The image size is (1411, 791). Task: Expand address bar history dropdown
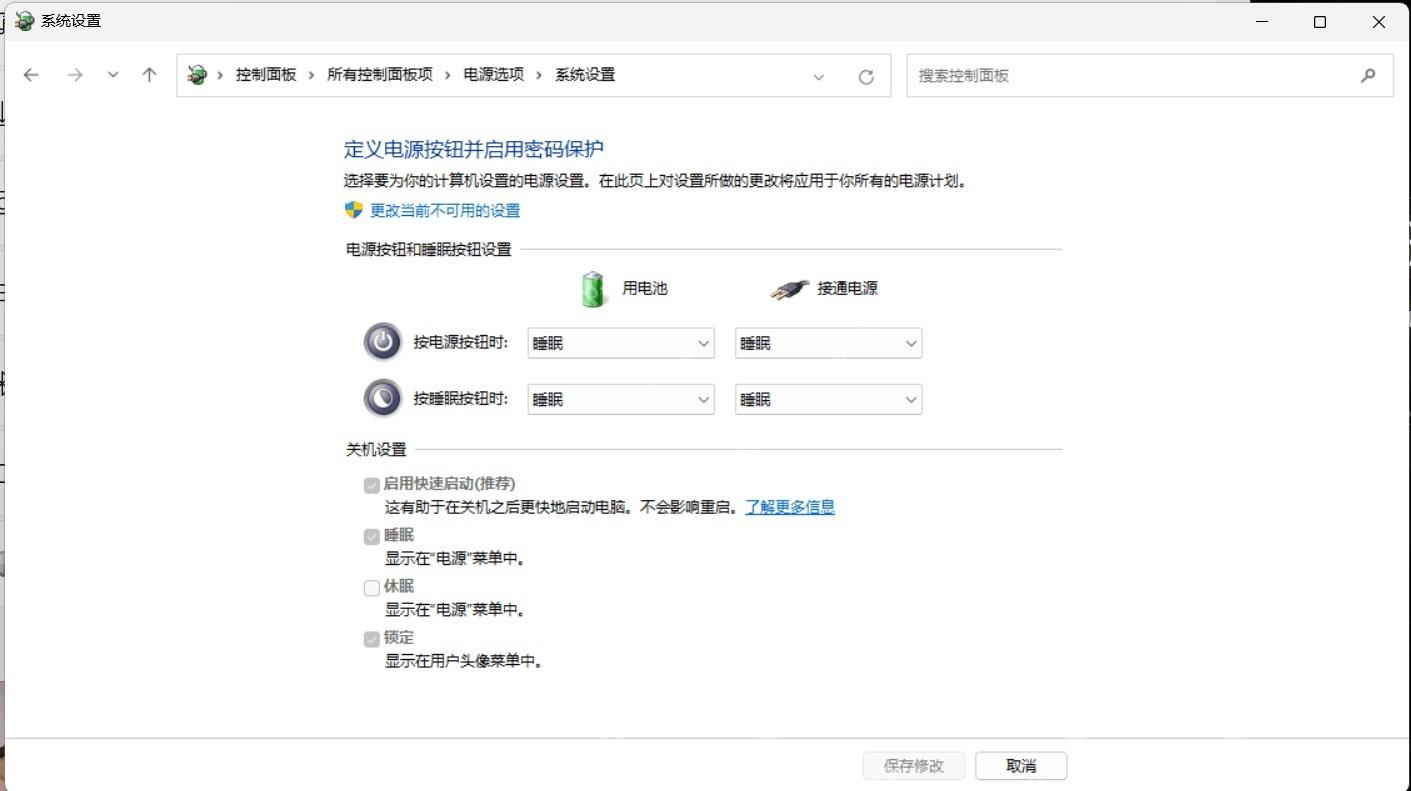(819, 76)
